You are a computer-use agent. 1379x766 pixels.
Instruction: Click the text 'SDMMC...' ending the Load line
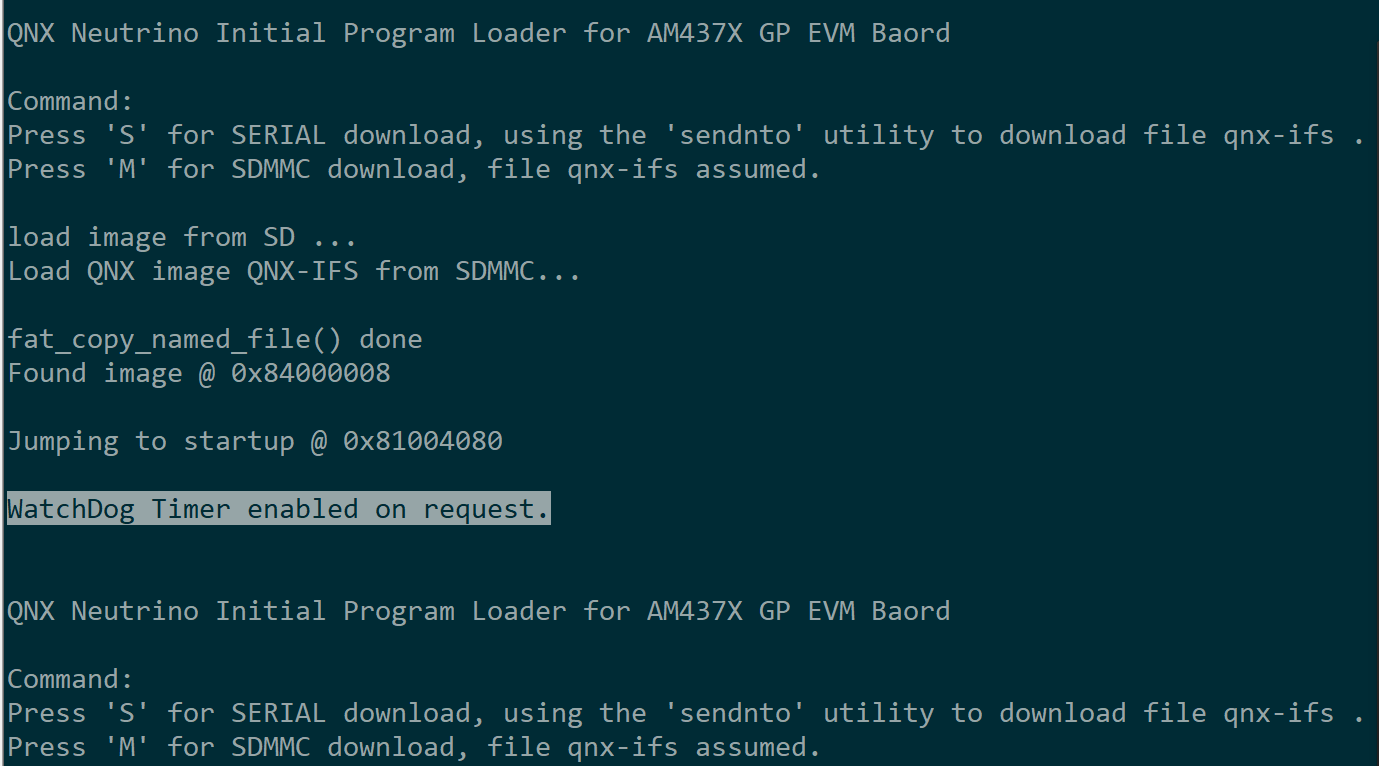517,271
